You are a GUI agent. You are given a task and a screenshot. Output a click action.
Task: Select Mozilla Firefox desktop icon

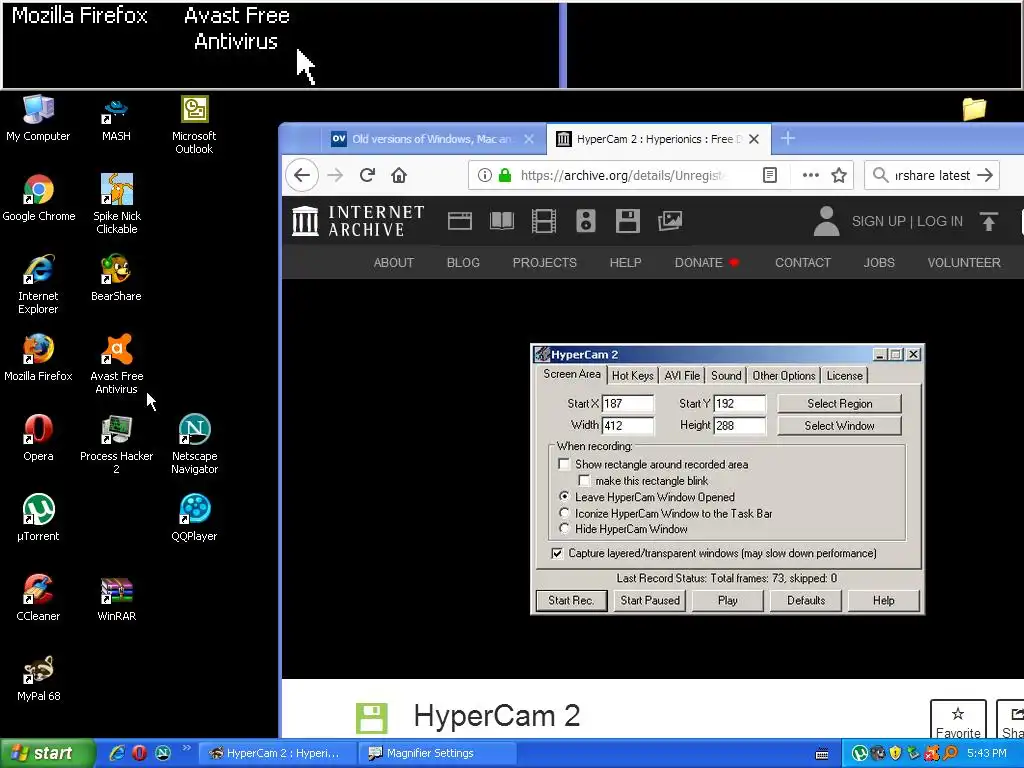38,358
